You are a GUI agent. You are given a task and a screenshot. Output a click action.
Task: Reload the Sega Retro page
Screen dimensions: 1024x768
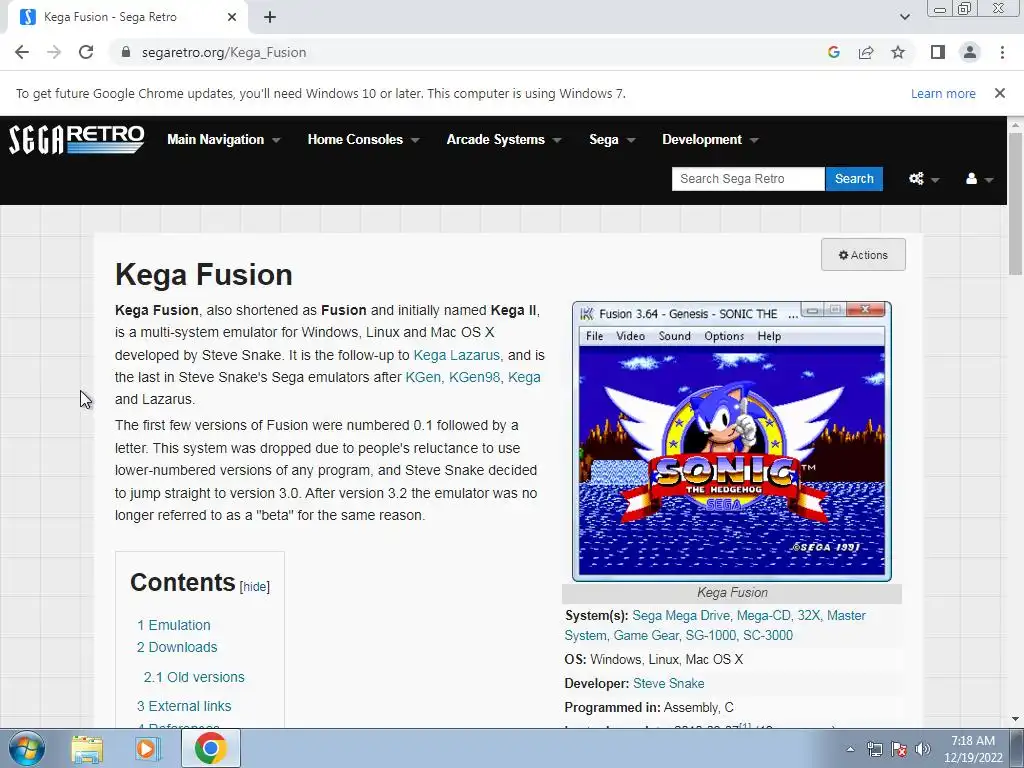[86, 52]
